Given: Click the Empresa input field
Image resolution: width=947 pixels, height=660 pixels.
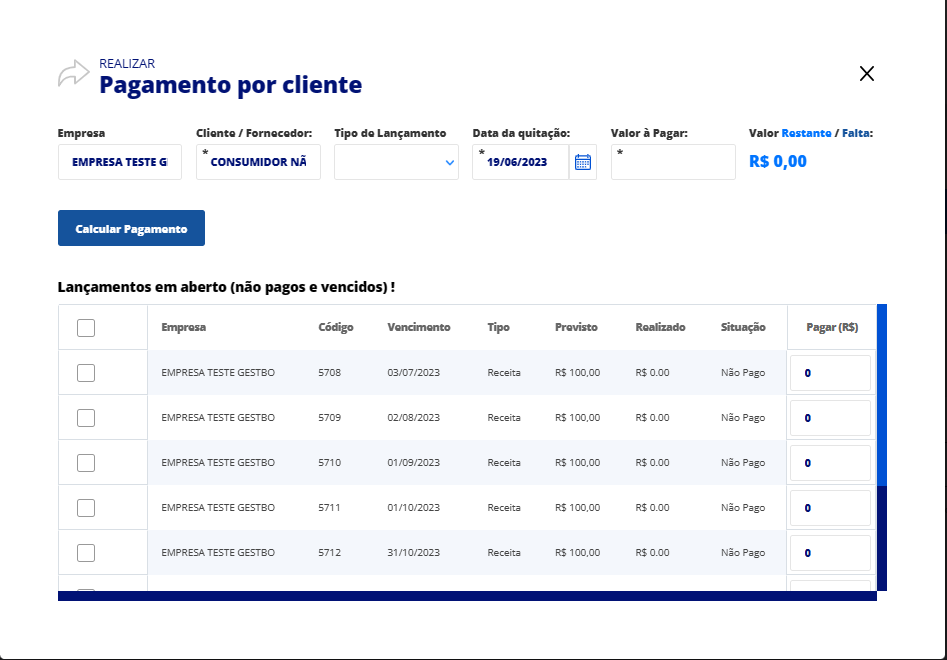Looking at the screenshot, I should point(120,162).
